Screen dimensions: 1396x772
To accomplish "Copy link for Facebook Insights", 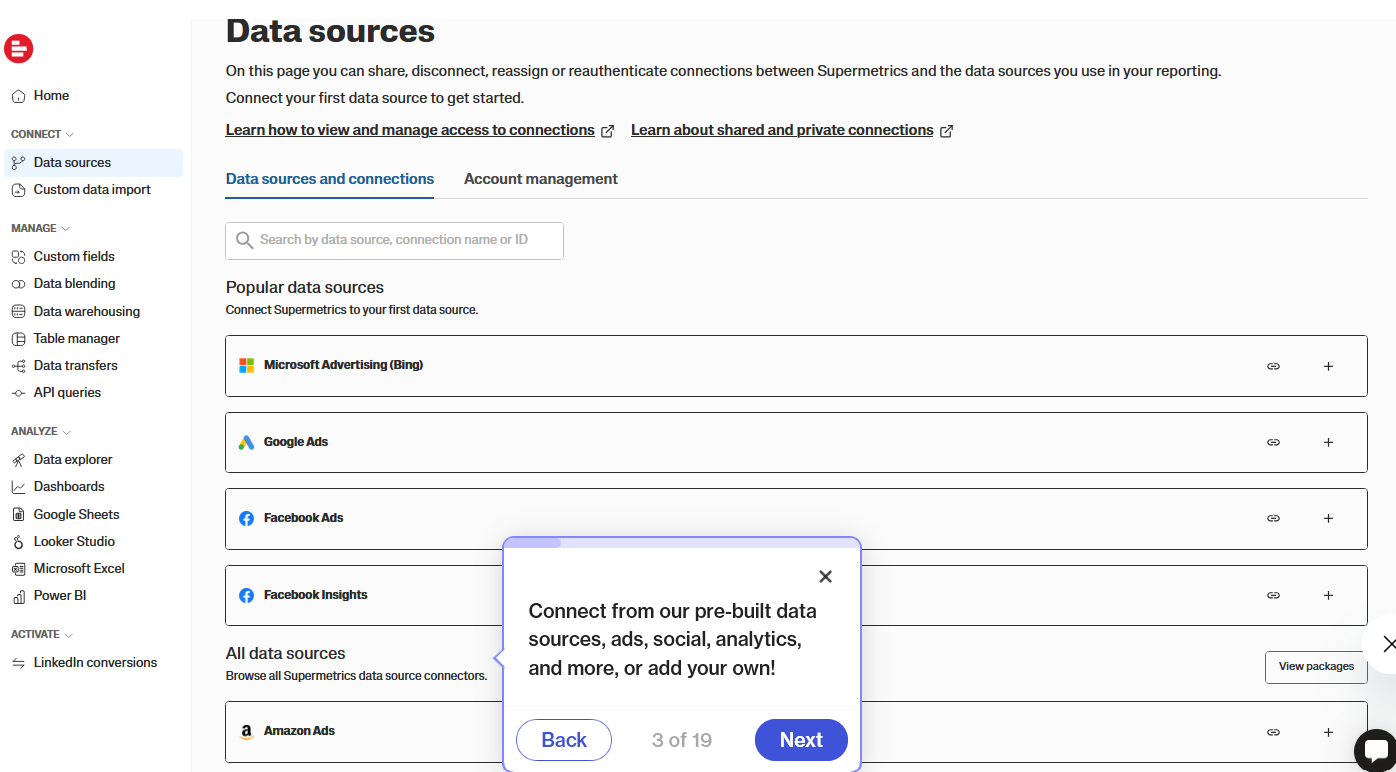I will (x=1273, y=595).
